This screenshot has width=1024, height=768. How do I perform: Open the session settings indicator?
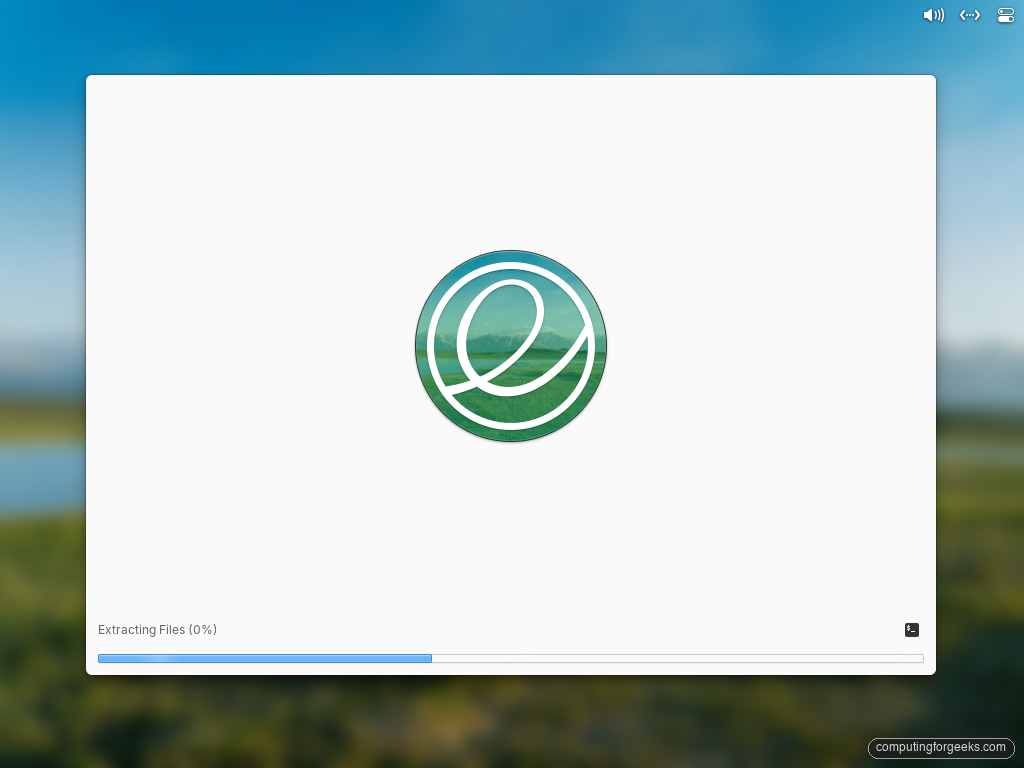[x=1006, y=15]
